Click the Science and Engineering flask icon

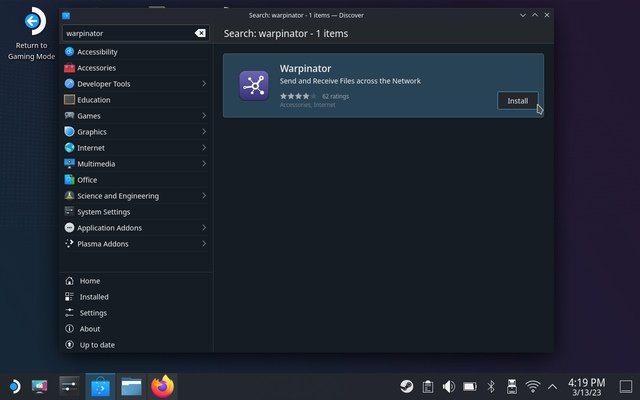click(69, 196)
